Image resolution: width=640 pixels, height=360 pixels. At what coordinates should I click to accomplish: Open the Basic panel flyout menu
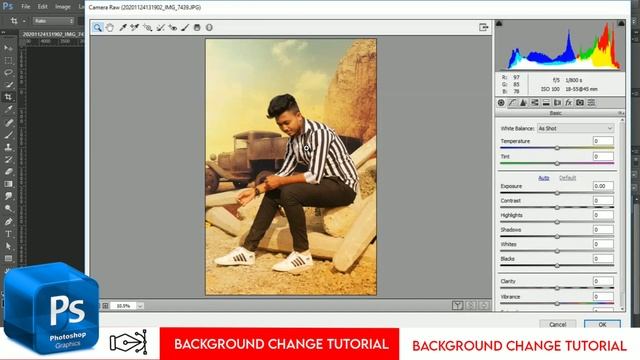click(620, 113)
